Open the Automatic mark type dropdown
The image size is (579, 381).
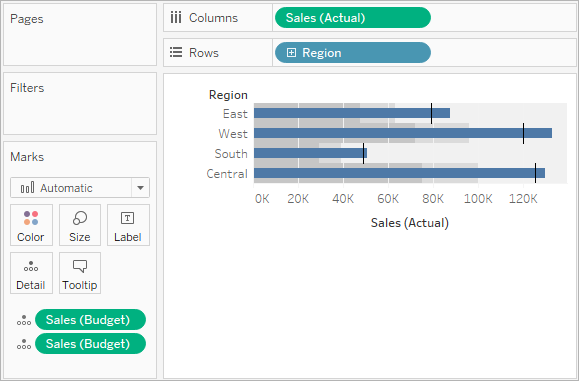[x=140, y=188]
